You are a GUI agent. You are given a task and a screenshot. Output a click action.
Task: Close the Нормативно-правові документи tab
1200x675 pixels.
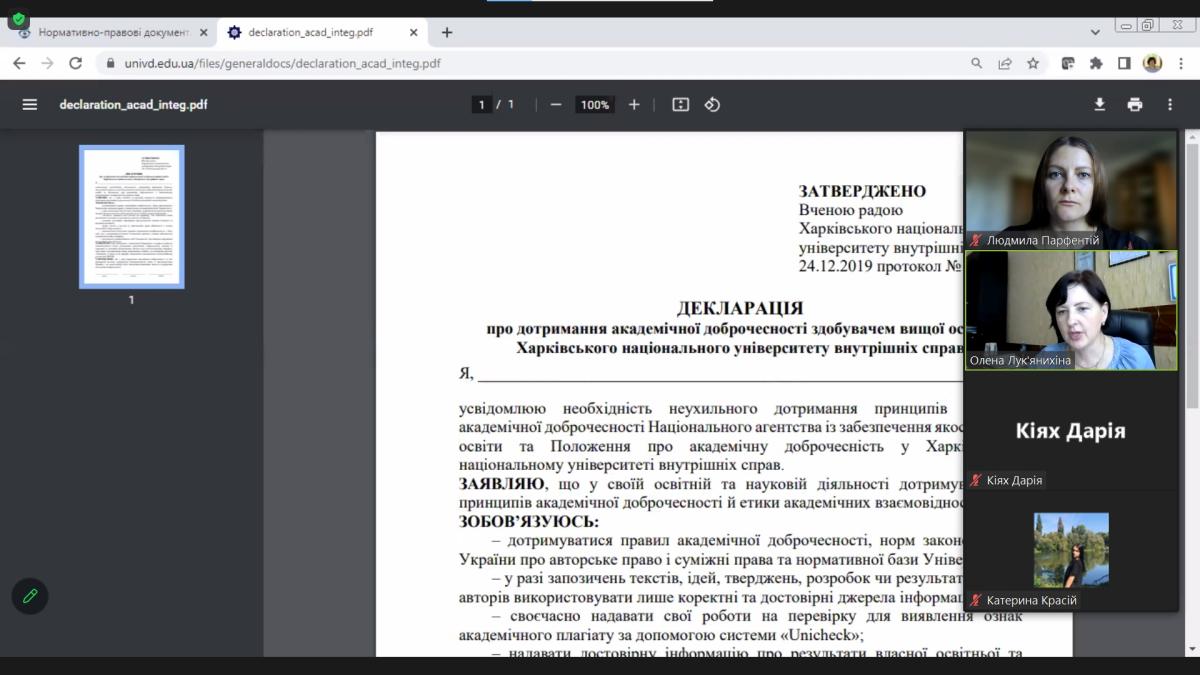coord(204,32)
